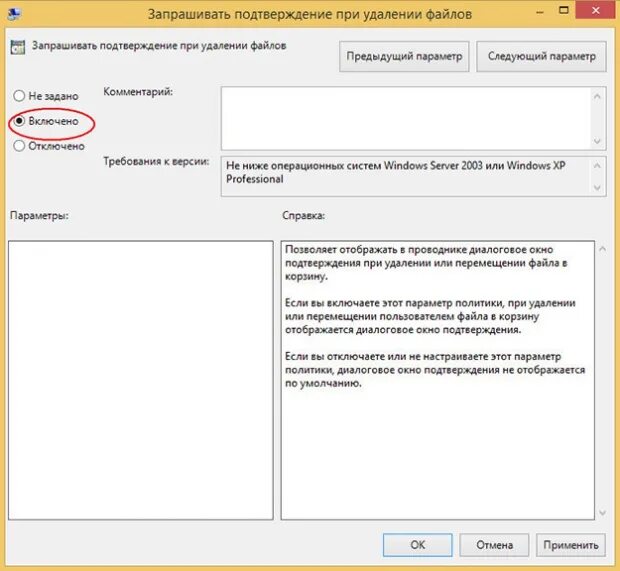Screen dimensions: 620x571
Task: Select the 'Включено' radio button
Action: click(19, 121)
